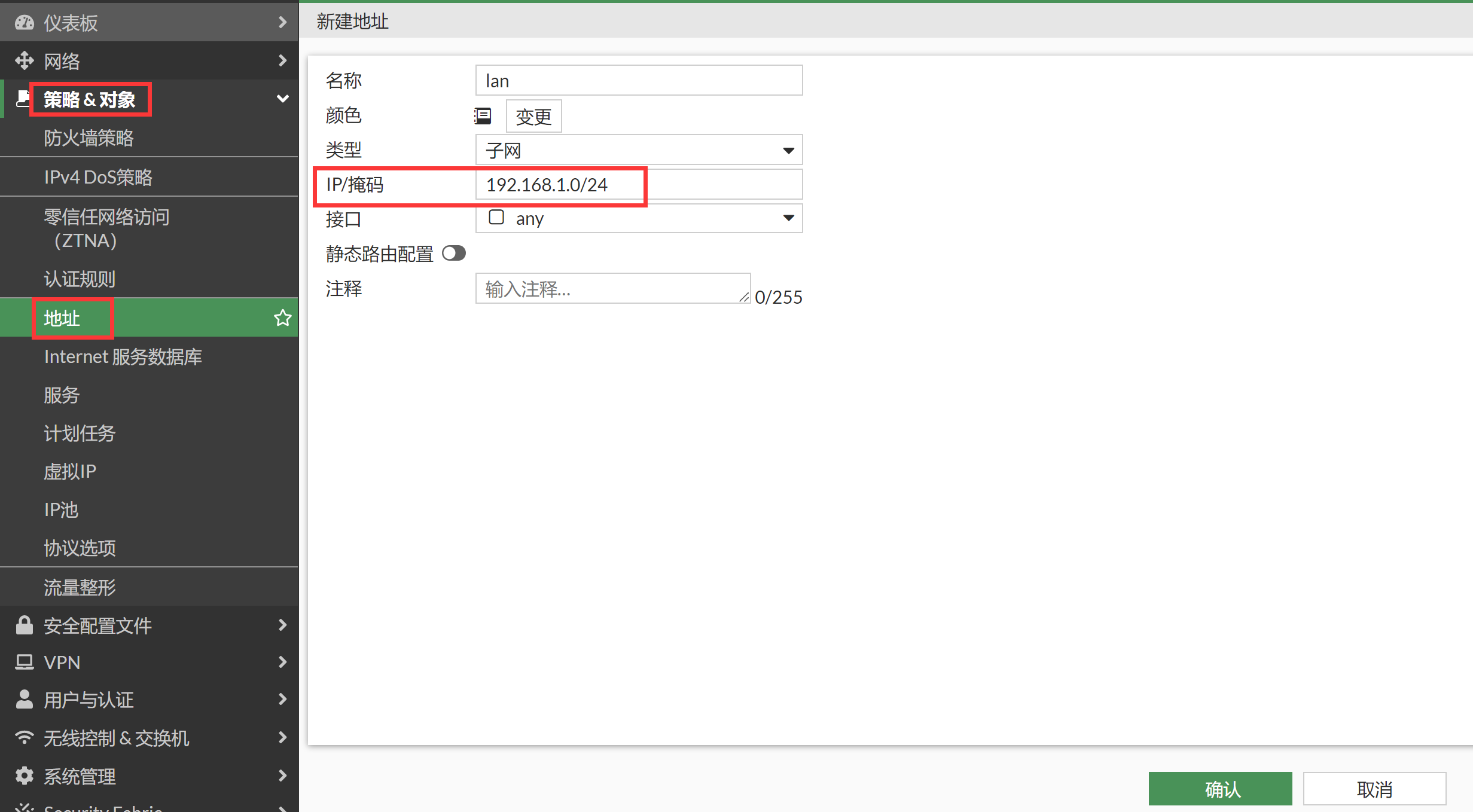The height and width of the screenshot is (812, 1473).
Task: Click the lock icon for 安全配置文件
Action: coord(24,625)
